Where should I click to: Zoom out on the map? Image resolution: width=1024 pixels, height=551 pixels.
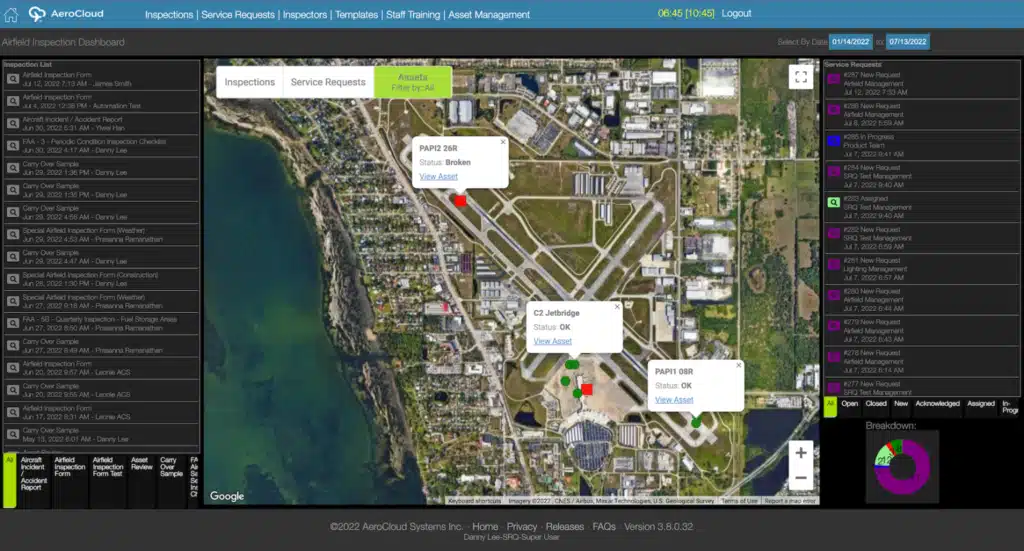point(800,478)
